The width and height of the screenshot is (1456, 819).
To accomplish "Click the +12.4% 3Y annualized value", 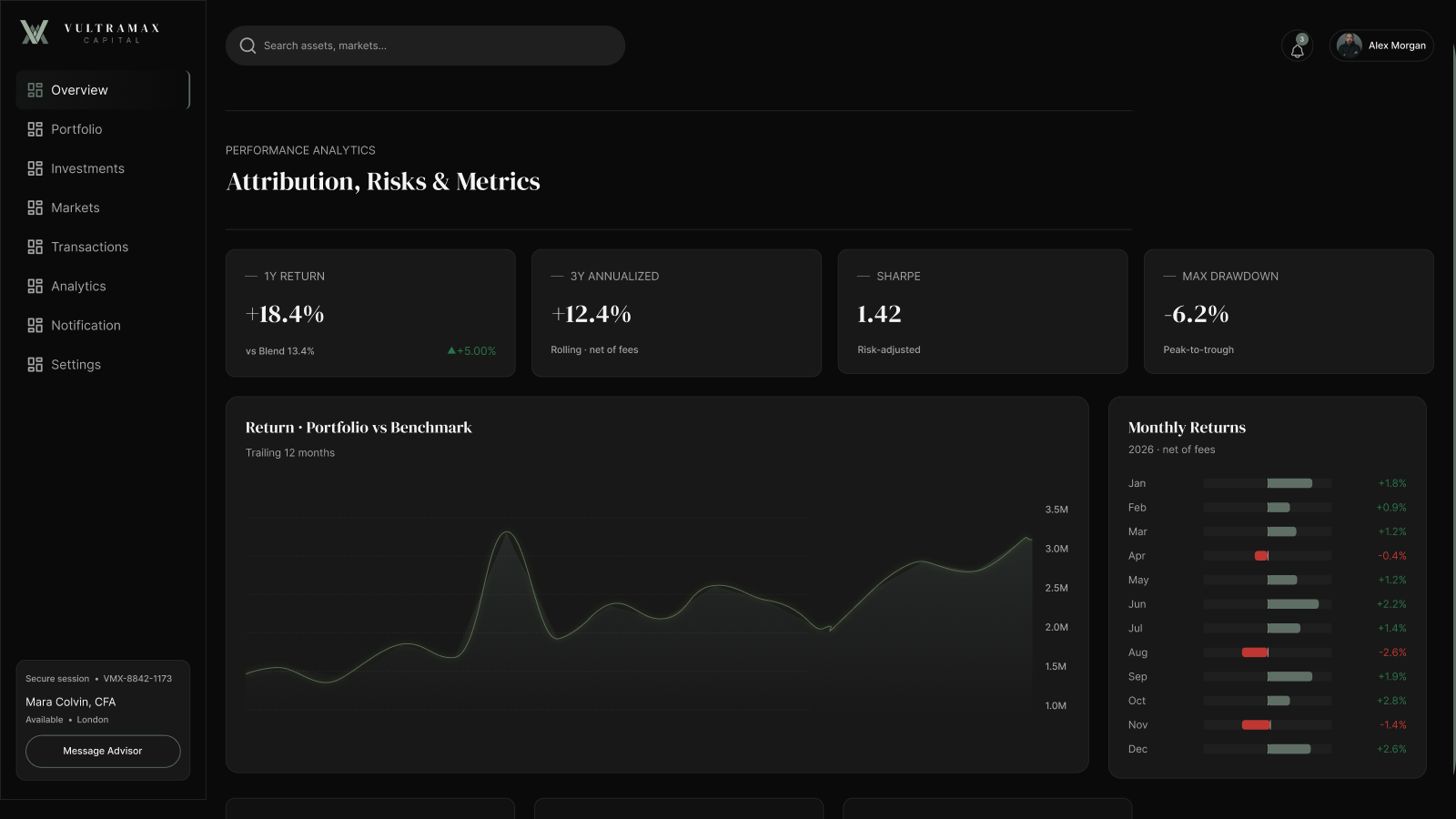I will click(591, 314).
